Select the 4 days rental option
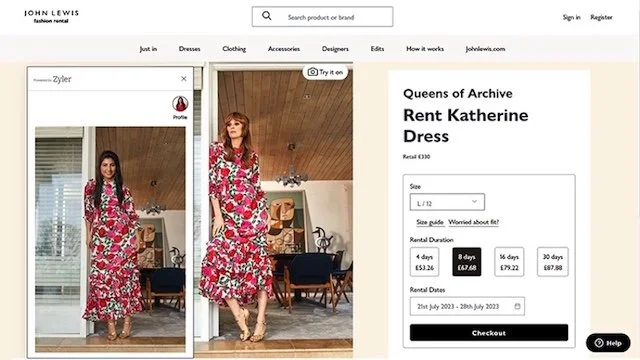The width and height of the screenshot is (640, 360). pyautogui.click(x=424, y=262)
